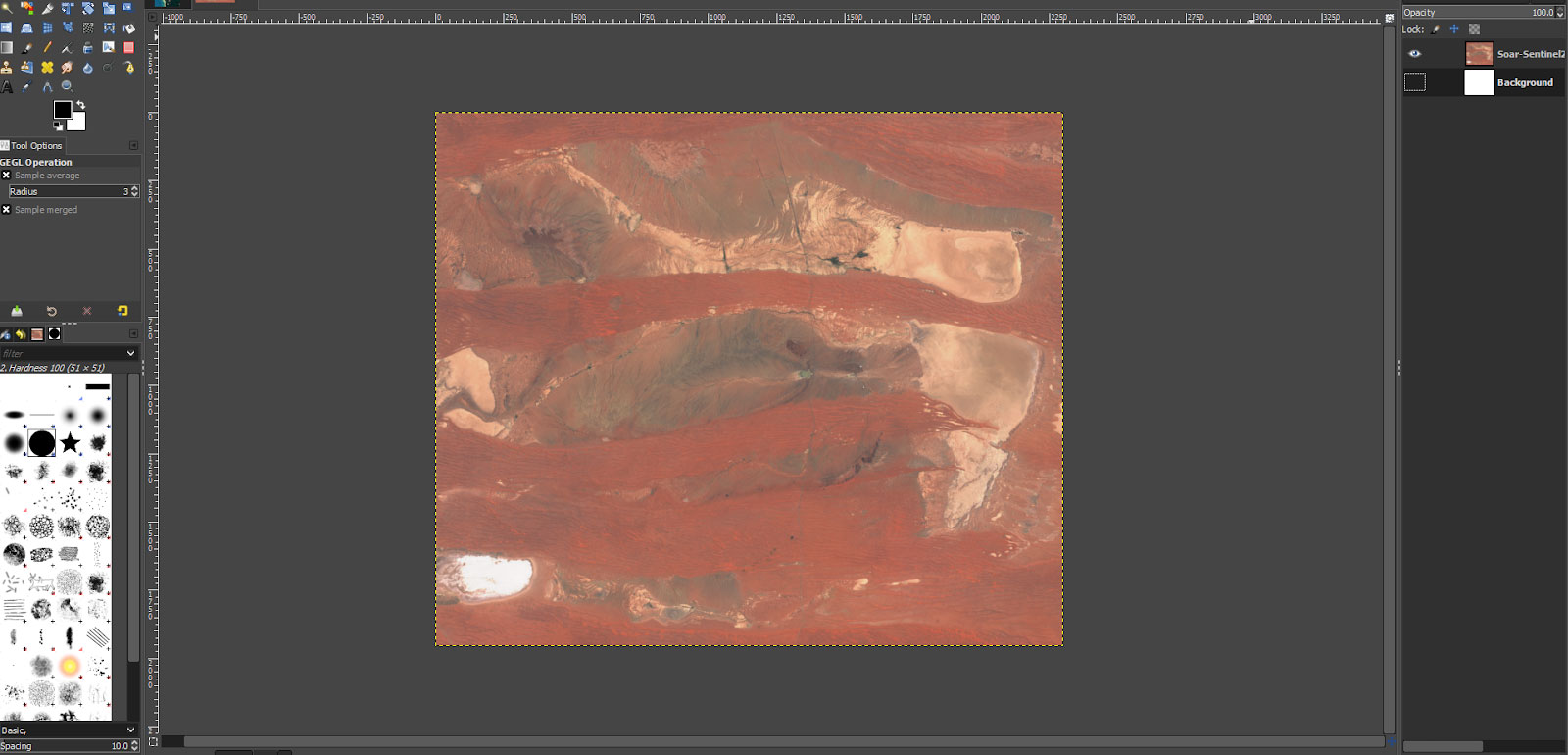Choose the Zoom magnifier tool
The image size is (1568, 755).
pos(68,87)
